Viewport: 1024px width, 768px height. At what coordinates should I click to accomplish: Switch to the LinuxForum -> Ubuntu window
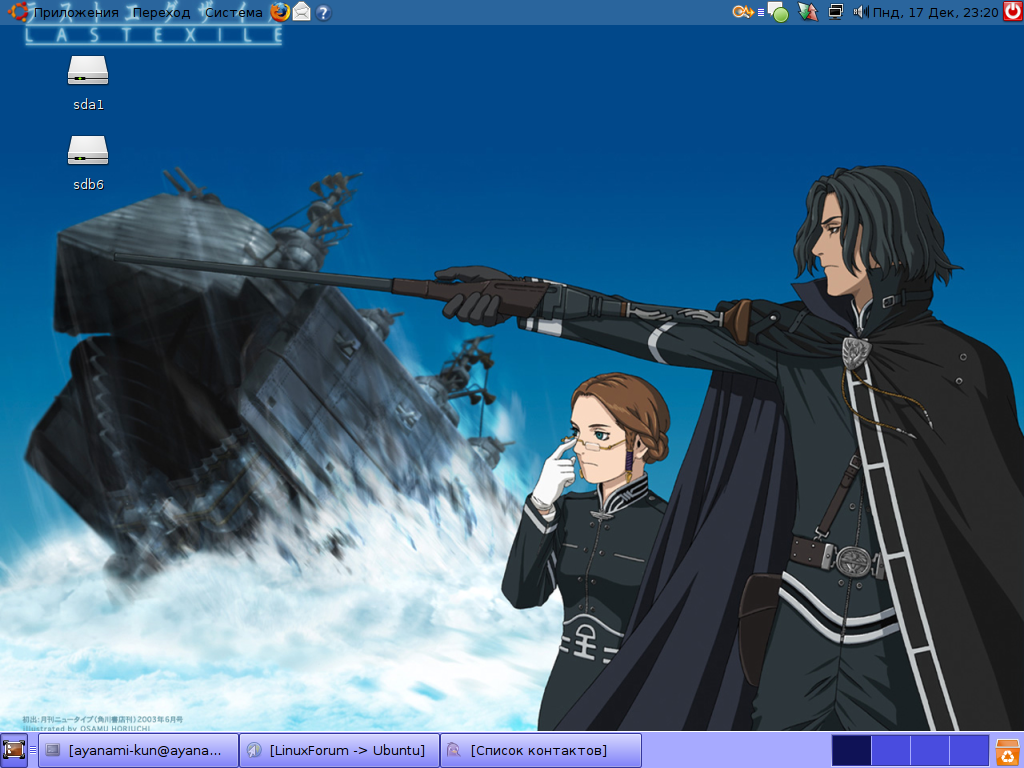[x=340, y=750]
